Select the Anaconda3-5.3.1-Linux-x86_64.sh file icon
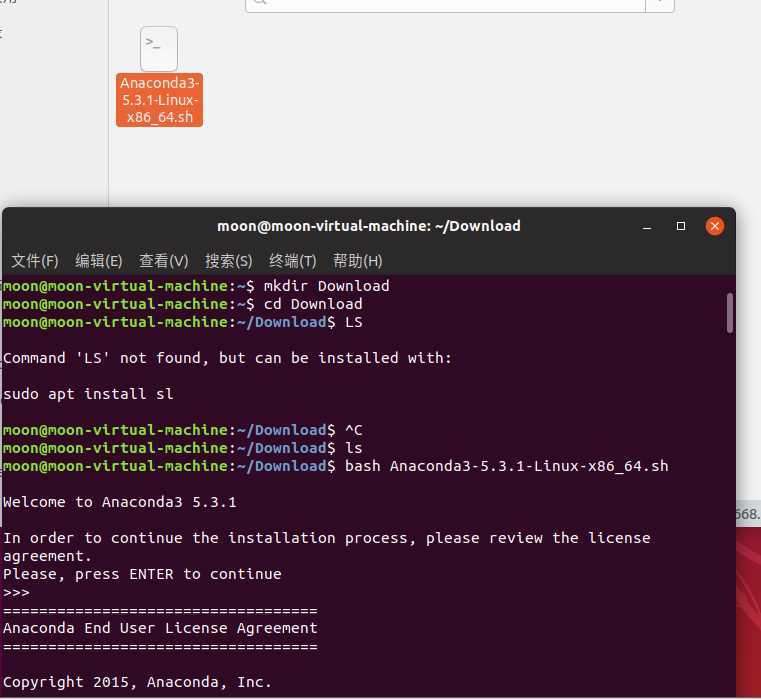This screenshot has height=700, width=761. (159, 49)
